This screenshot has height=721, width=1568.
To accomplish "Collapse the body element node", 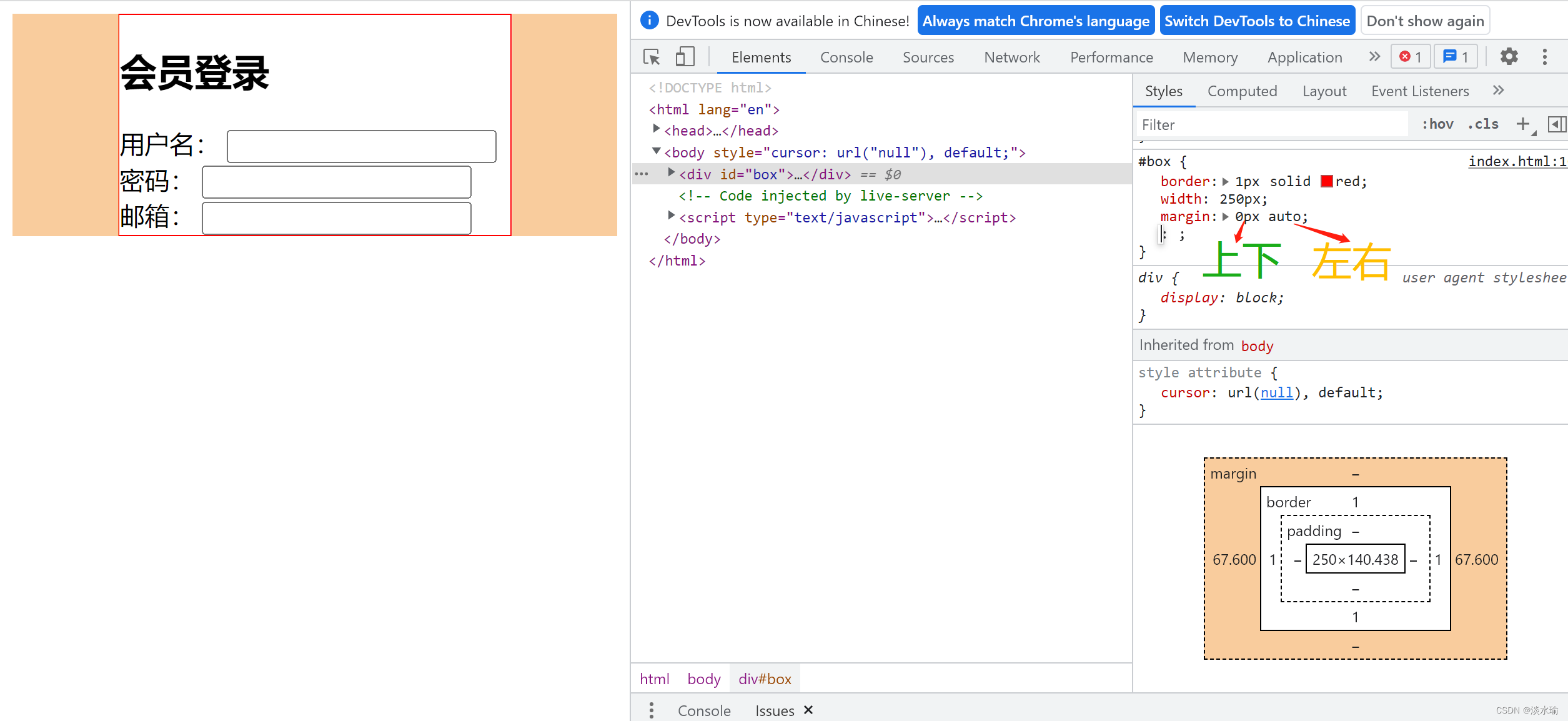I will click(x=656, y=151).
